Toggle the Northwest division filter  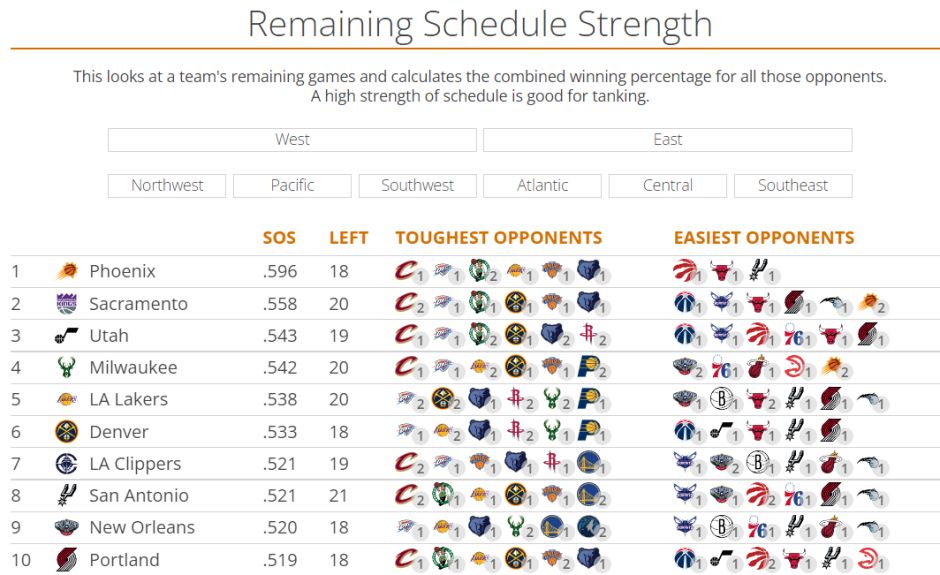point(167,185)
